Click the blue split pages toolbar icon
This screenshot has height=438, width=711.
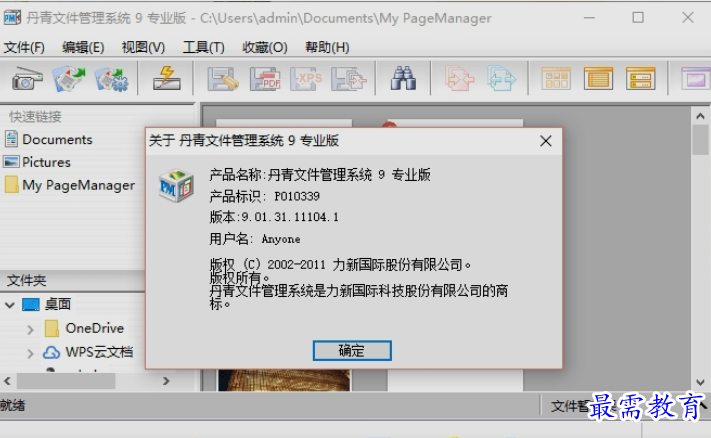point(501,79)
